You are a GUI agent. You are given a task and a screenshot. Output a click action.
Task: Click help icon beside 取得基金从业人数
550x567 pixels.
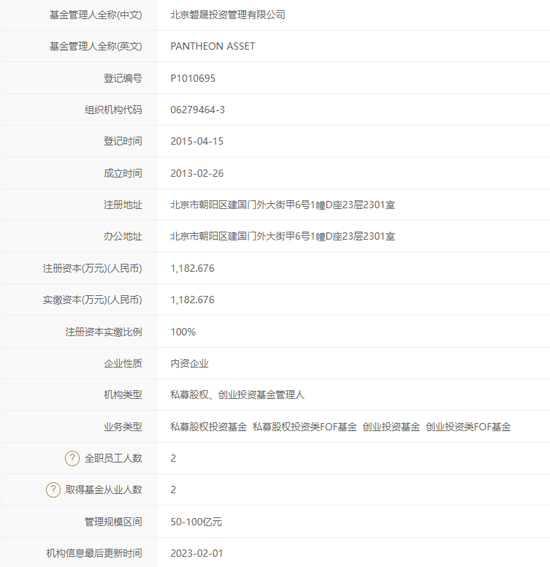click(53, 490)
